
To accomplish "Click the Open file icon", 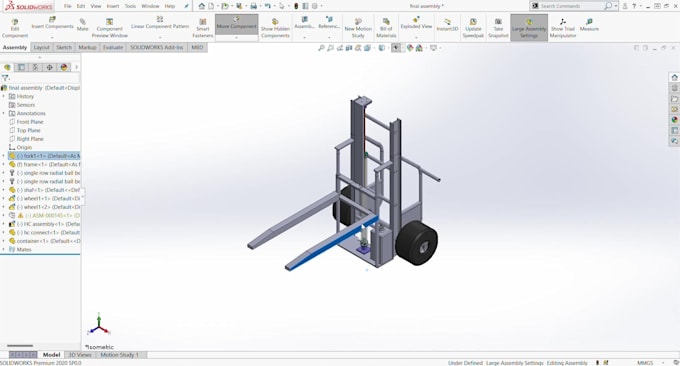I will [x=225, y=6].
